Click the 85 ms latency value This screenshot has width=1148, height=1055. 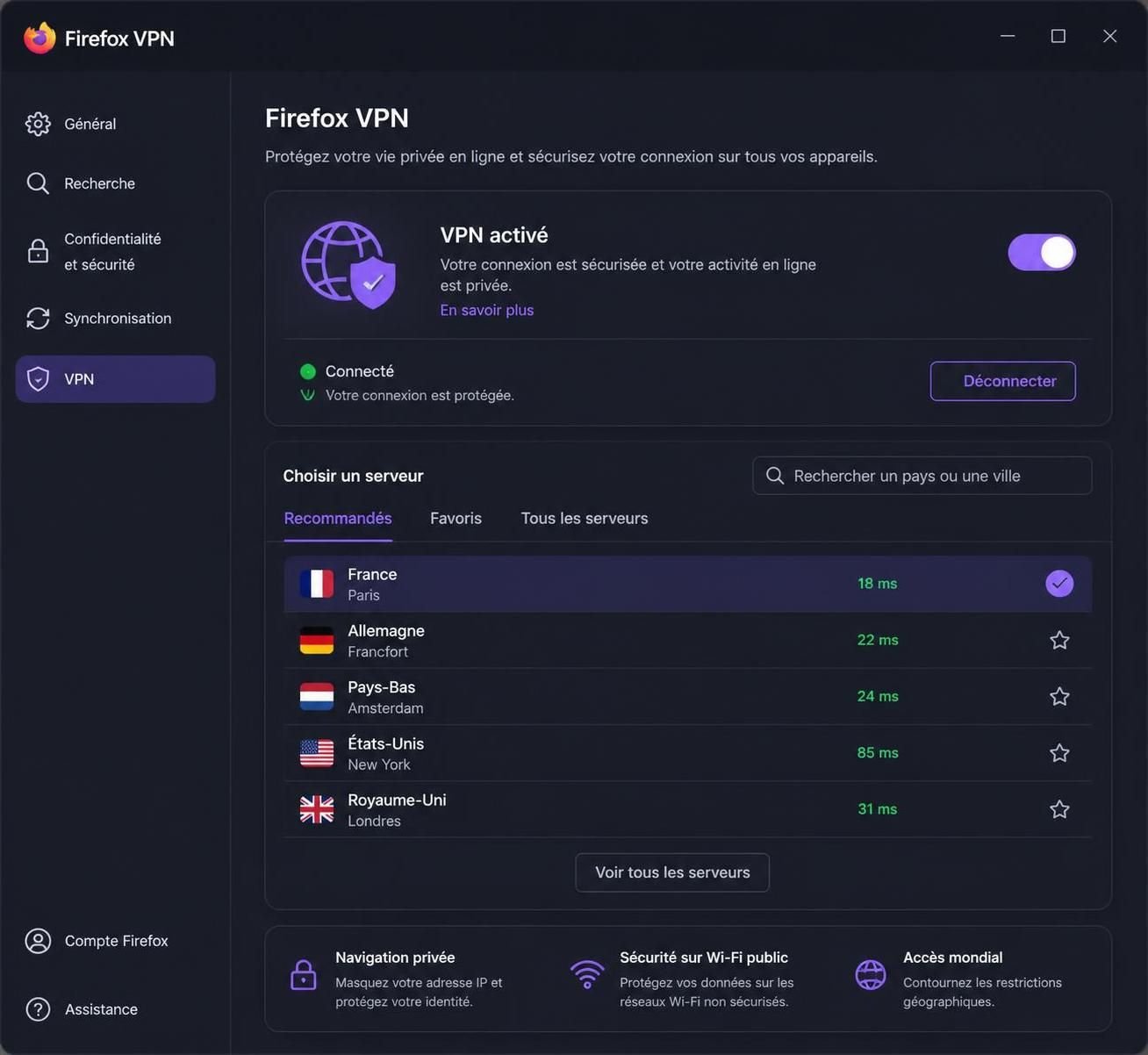[878, 753]
